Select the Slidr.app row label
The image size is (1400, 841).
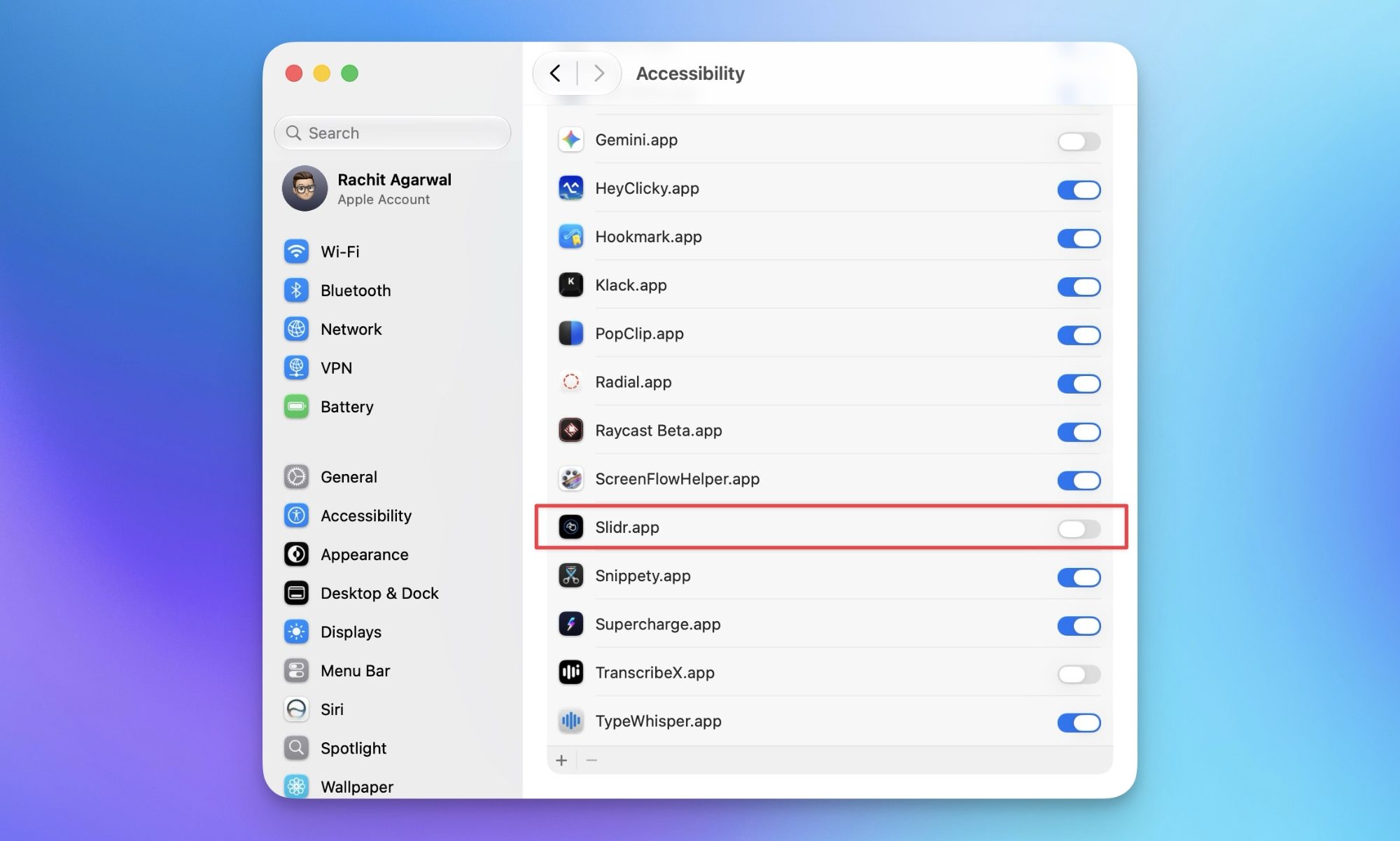pos(627,527)
